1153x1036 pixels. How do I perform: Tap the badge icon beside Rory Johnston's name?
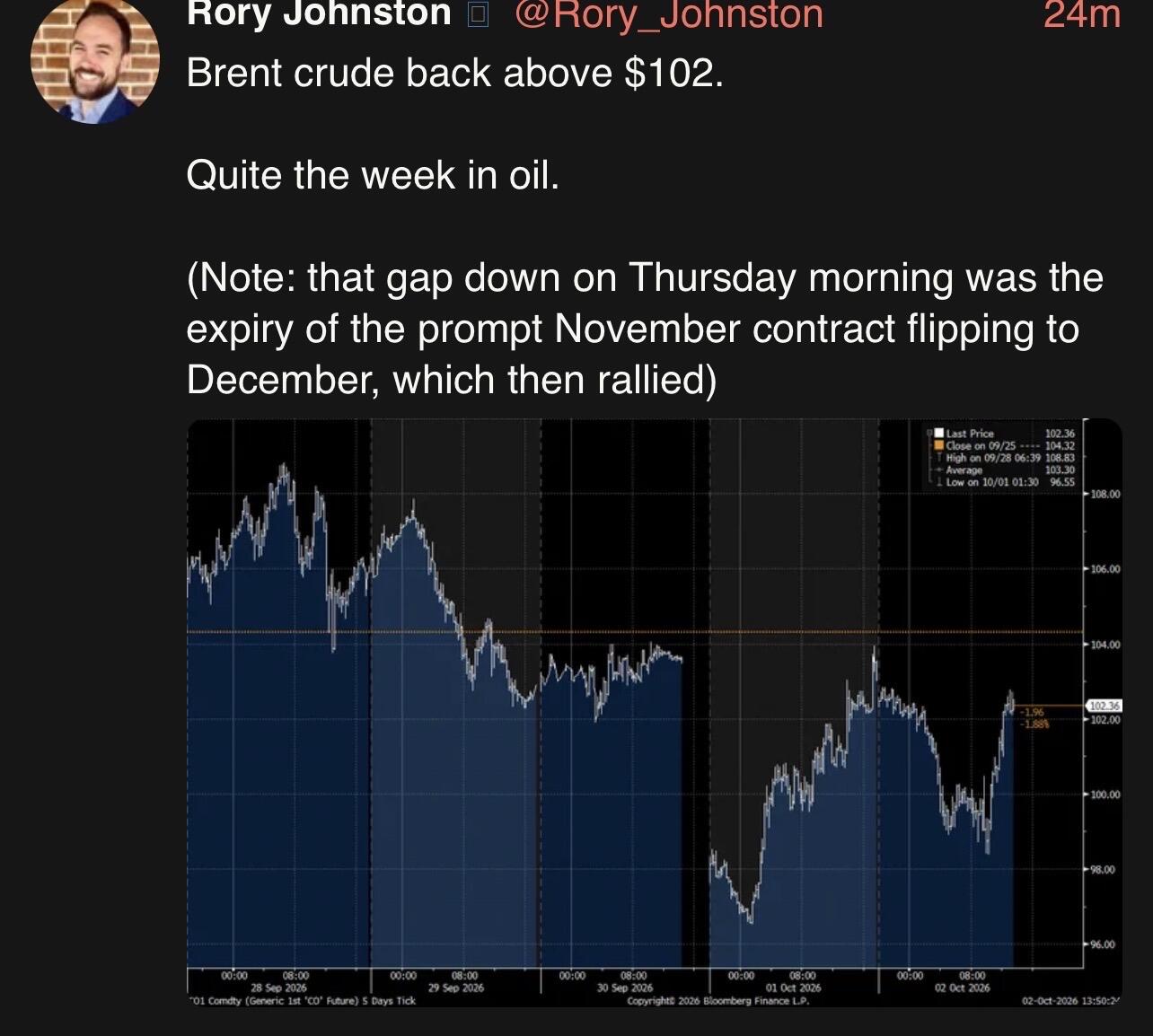pos(479,14)
